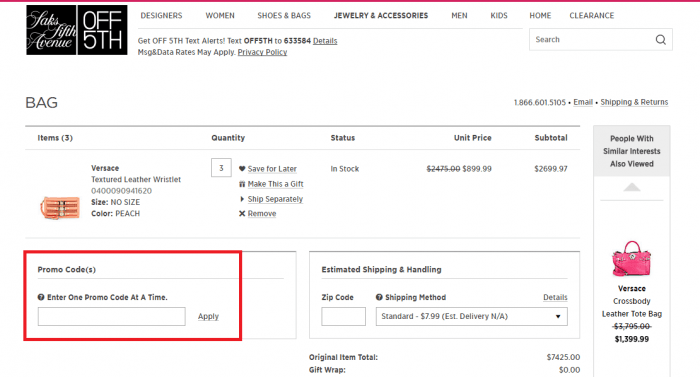The image size is (700, 377).
Task: Click the Email contact link
Action: (583, 102)
